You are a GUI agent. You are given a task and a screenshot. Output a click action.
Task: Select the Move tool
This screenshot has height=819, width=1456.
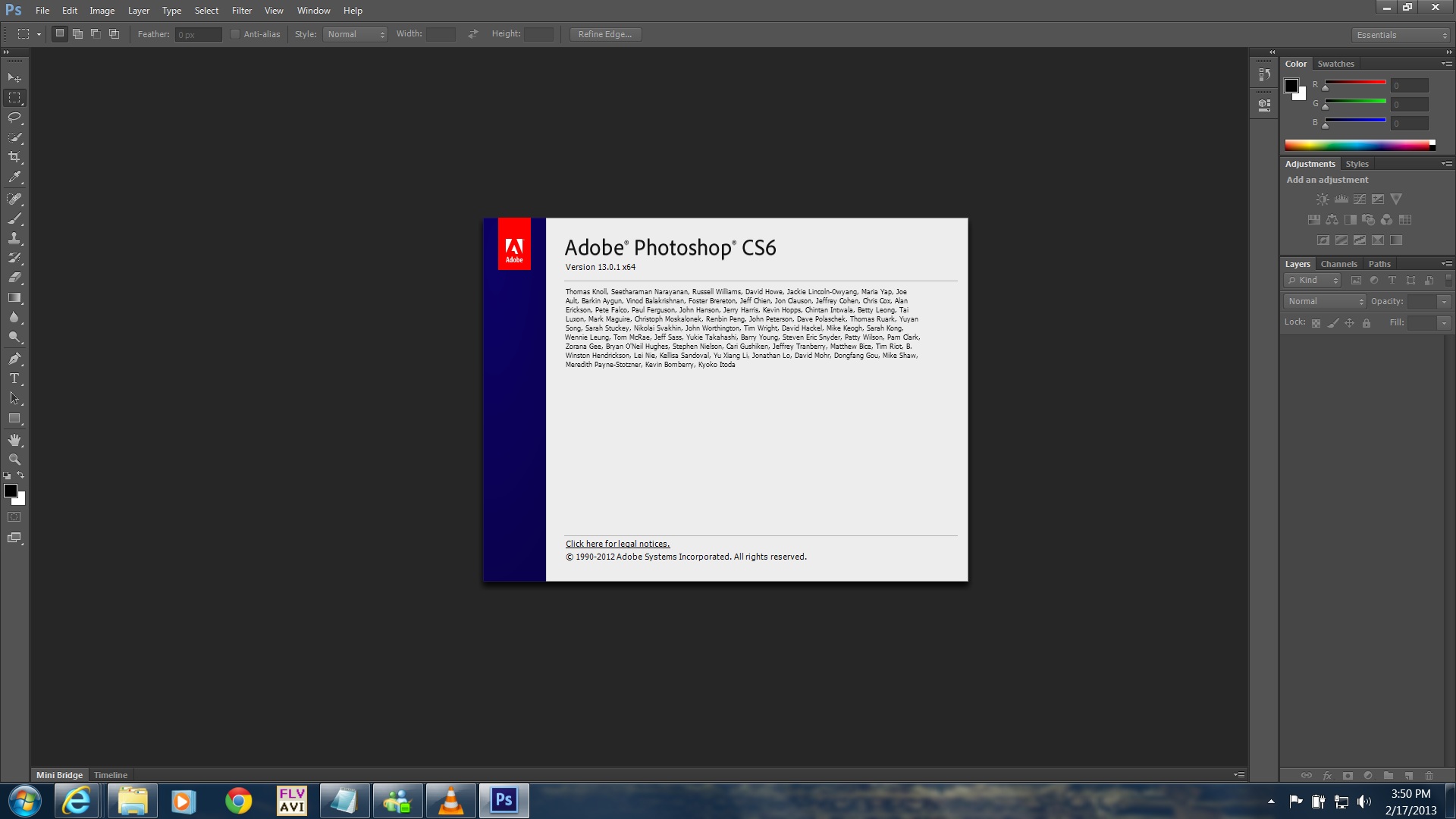point(15,77)
